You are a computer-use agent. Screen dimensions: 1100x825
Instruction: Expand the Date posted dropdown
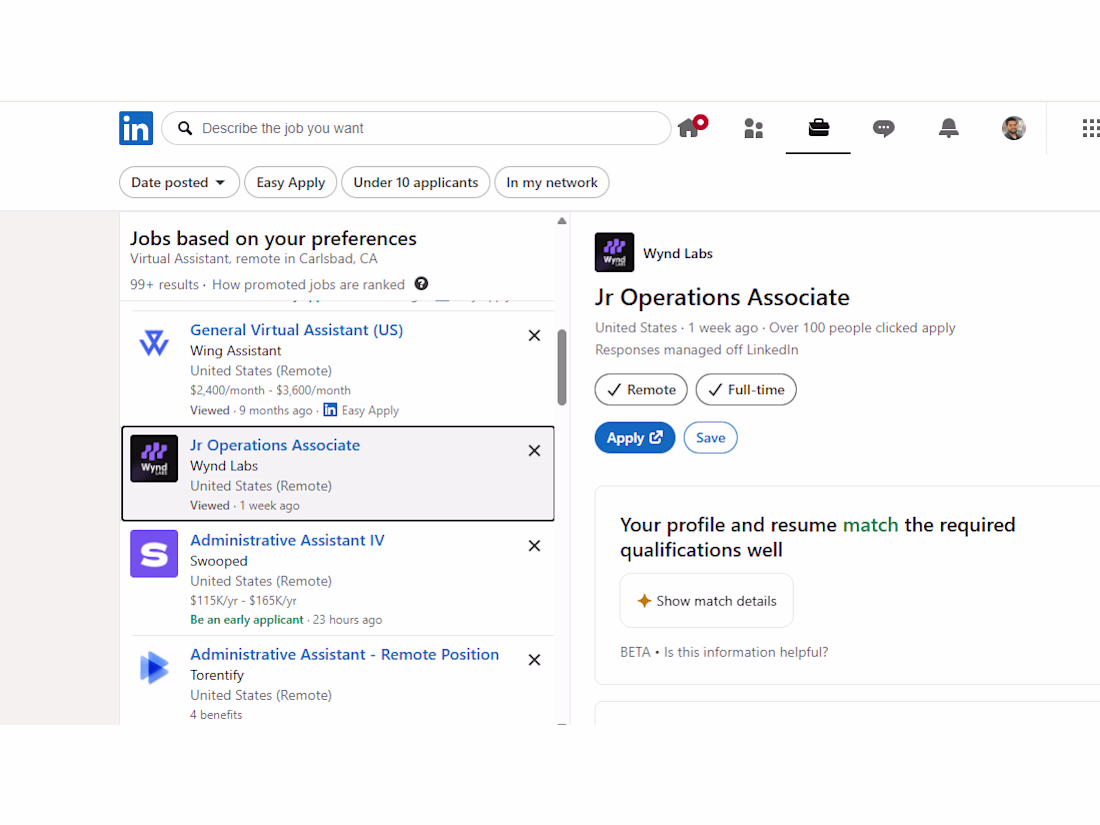180,182
